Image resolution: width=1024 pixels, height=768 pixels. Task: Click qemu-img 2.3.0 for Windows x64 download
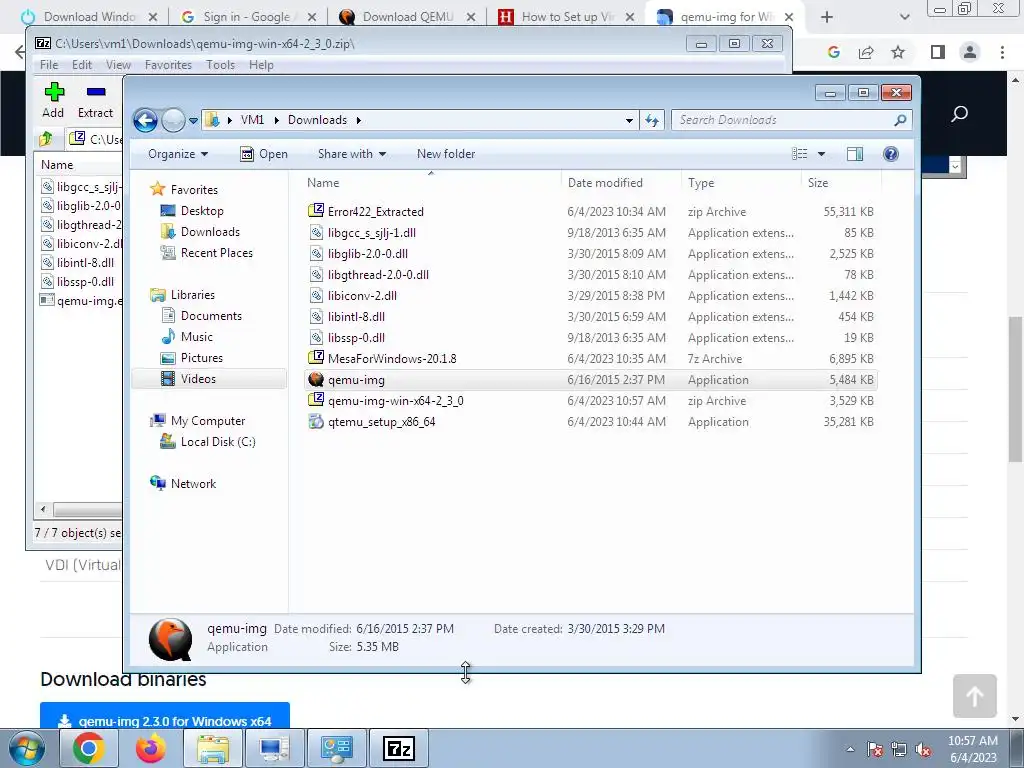(165, 718)
